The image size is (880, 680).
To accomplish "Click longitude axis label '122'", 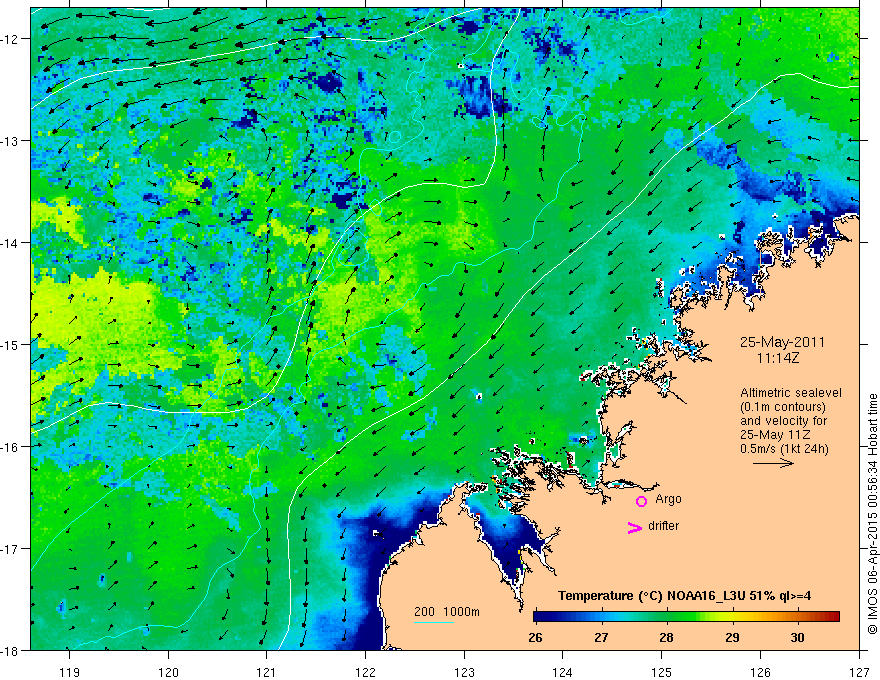I will click(x=365, y=672).
